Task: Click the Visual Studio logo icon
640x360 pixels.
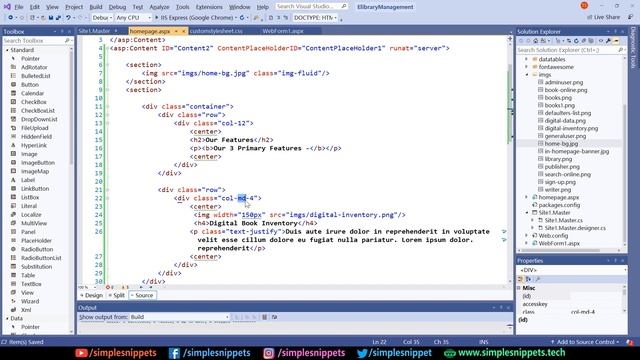Action: click(7, 7)
